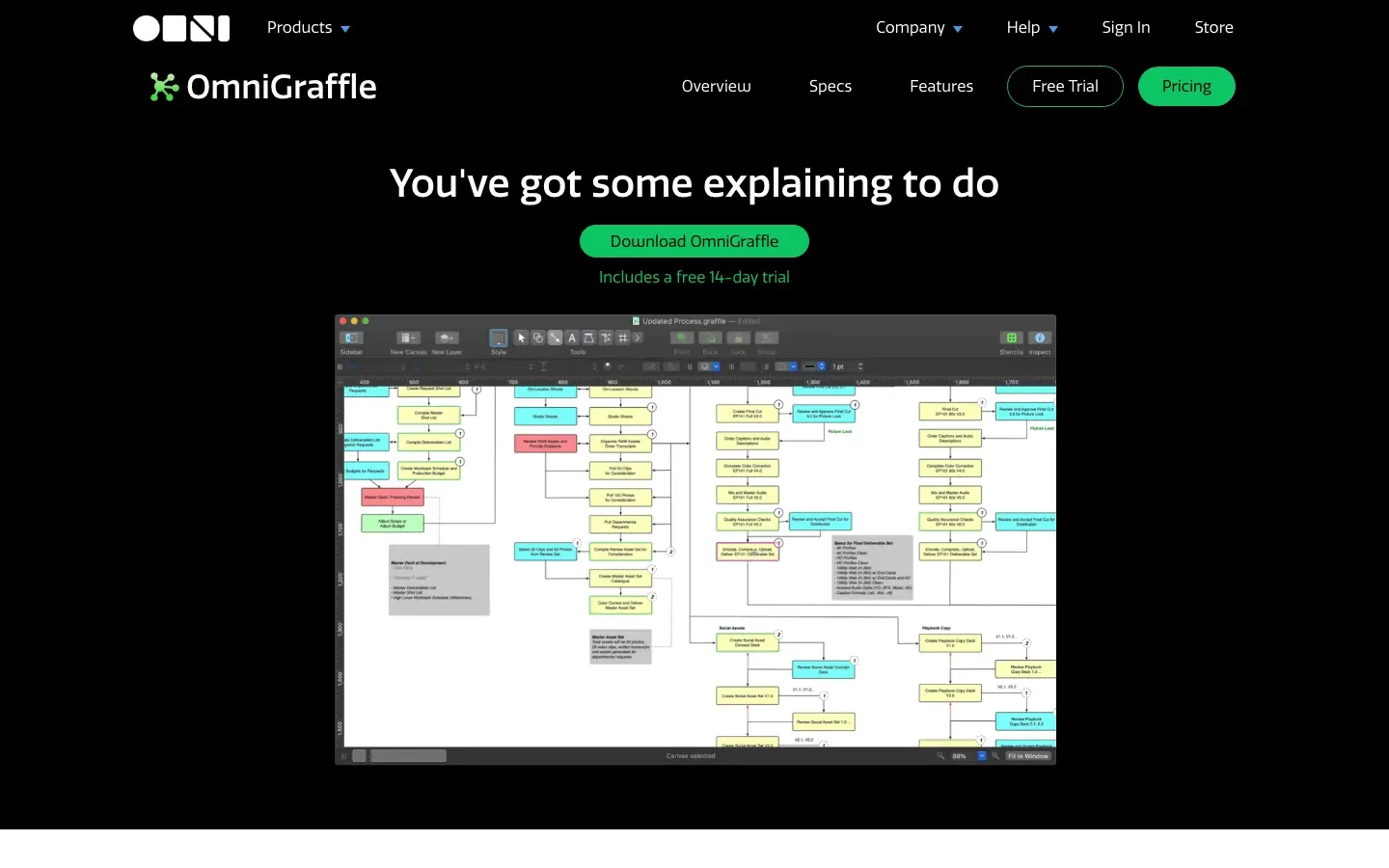Go to the Specs section

tap(831, 87)
